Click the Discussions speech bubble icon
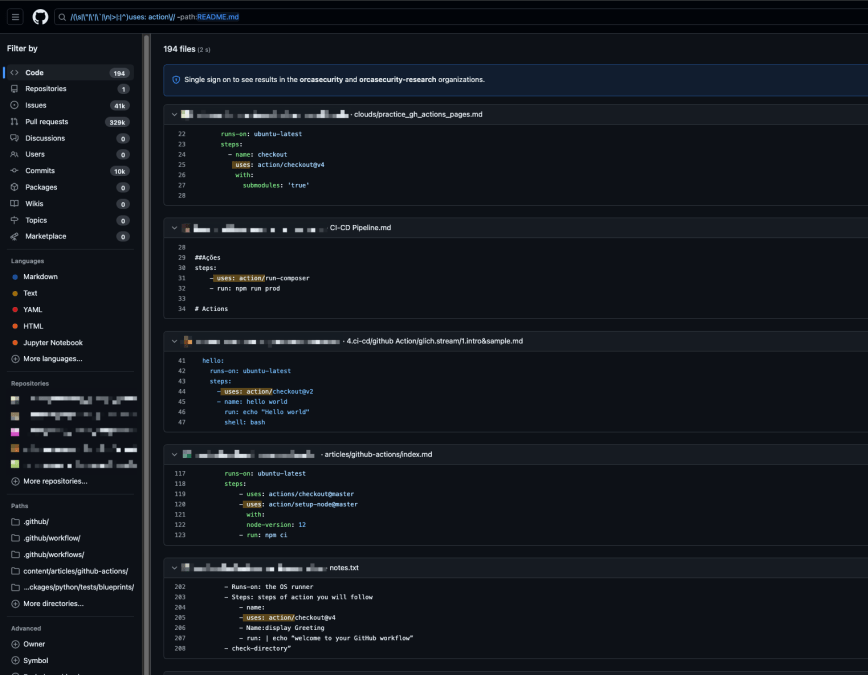Viewport: 868px width, 675px height. 14,138
